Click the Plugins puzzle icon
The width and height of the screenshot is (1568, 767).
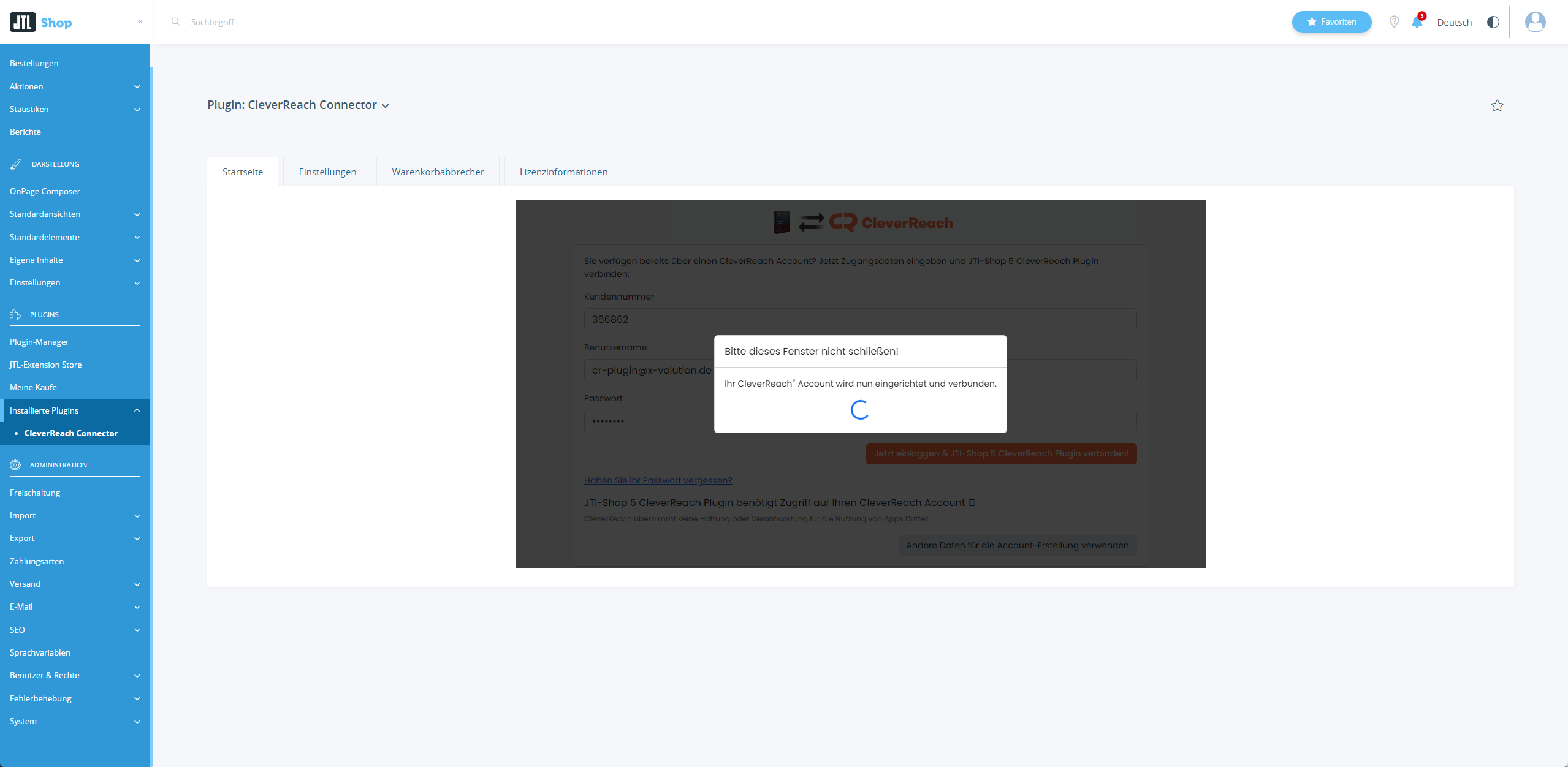click(x=15, y=315)
